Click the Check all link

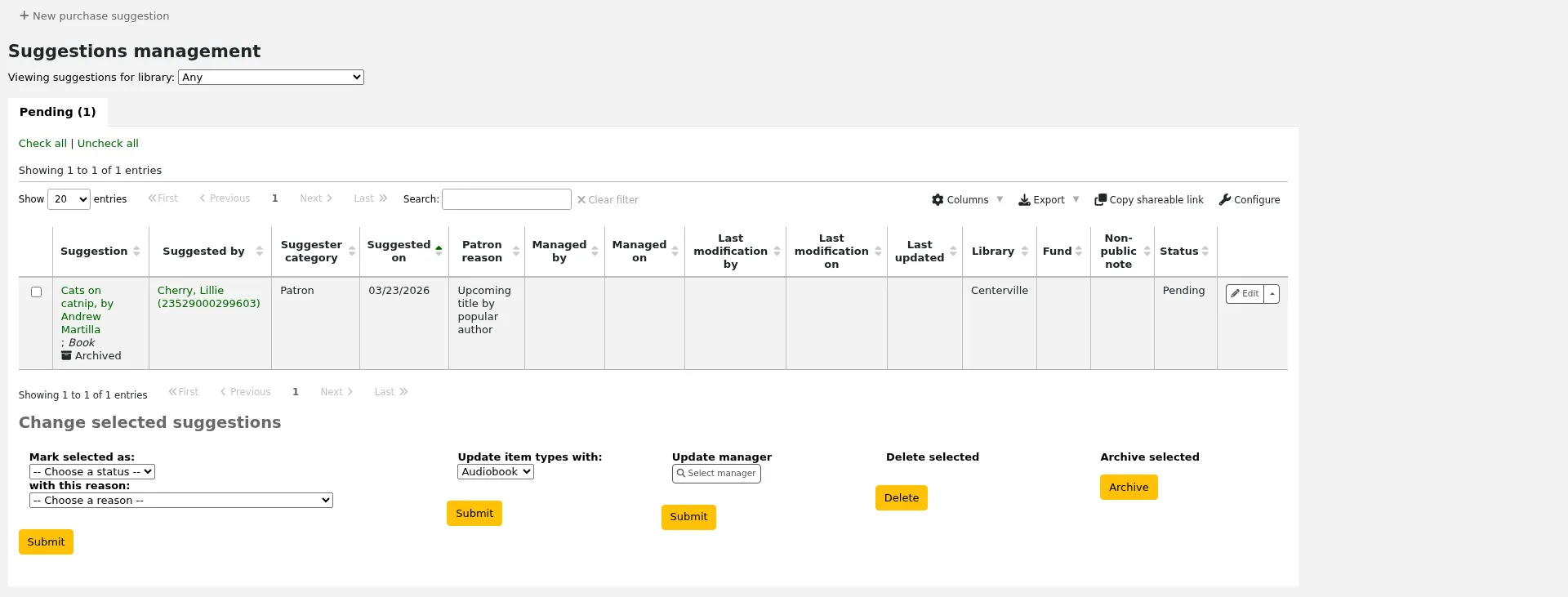tap(42, 143)
